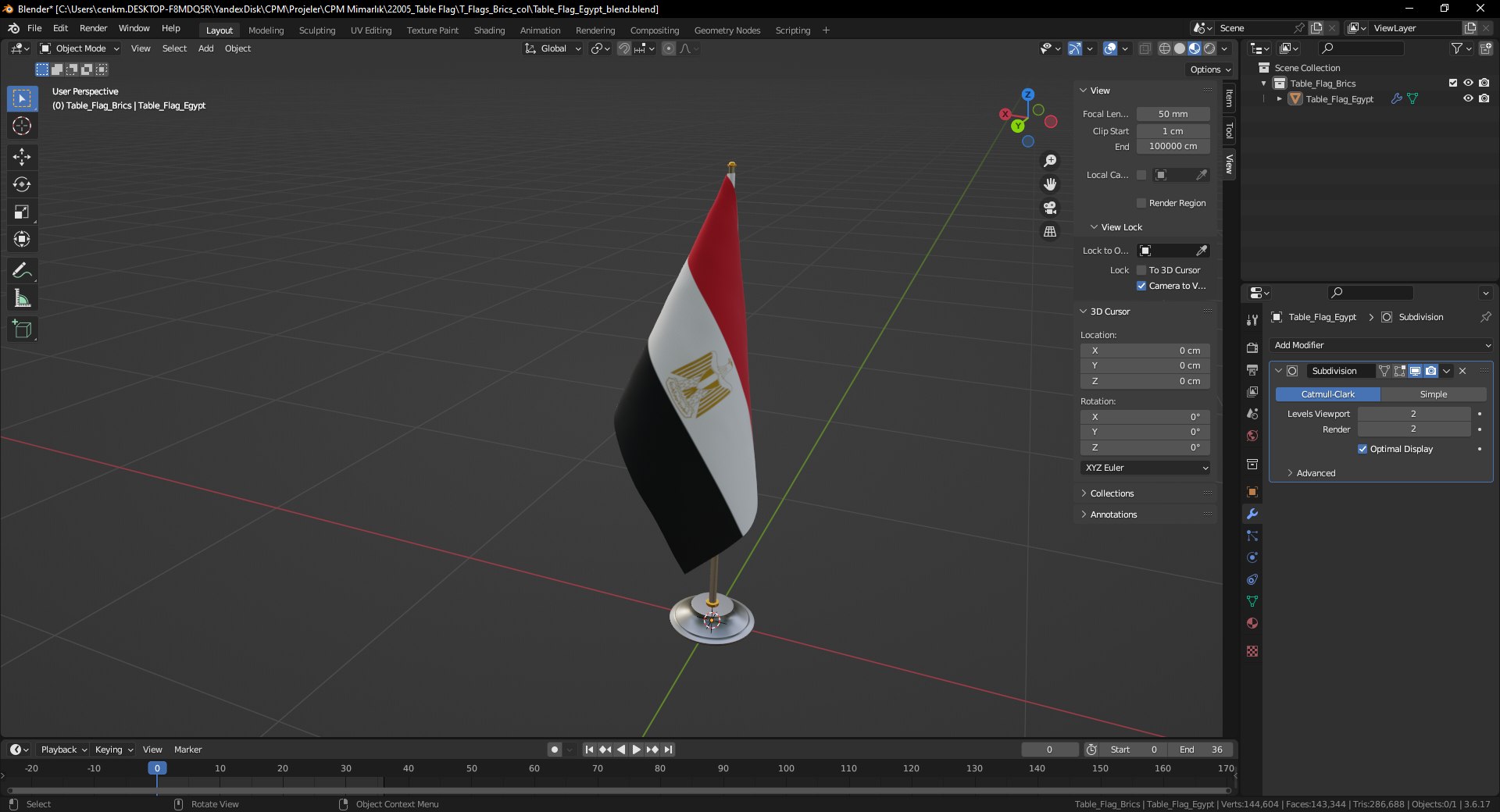Toggle auto keying record button
This screenshot has width=1500, height=812.
click(x=555, y=750)
